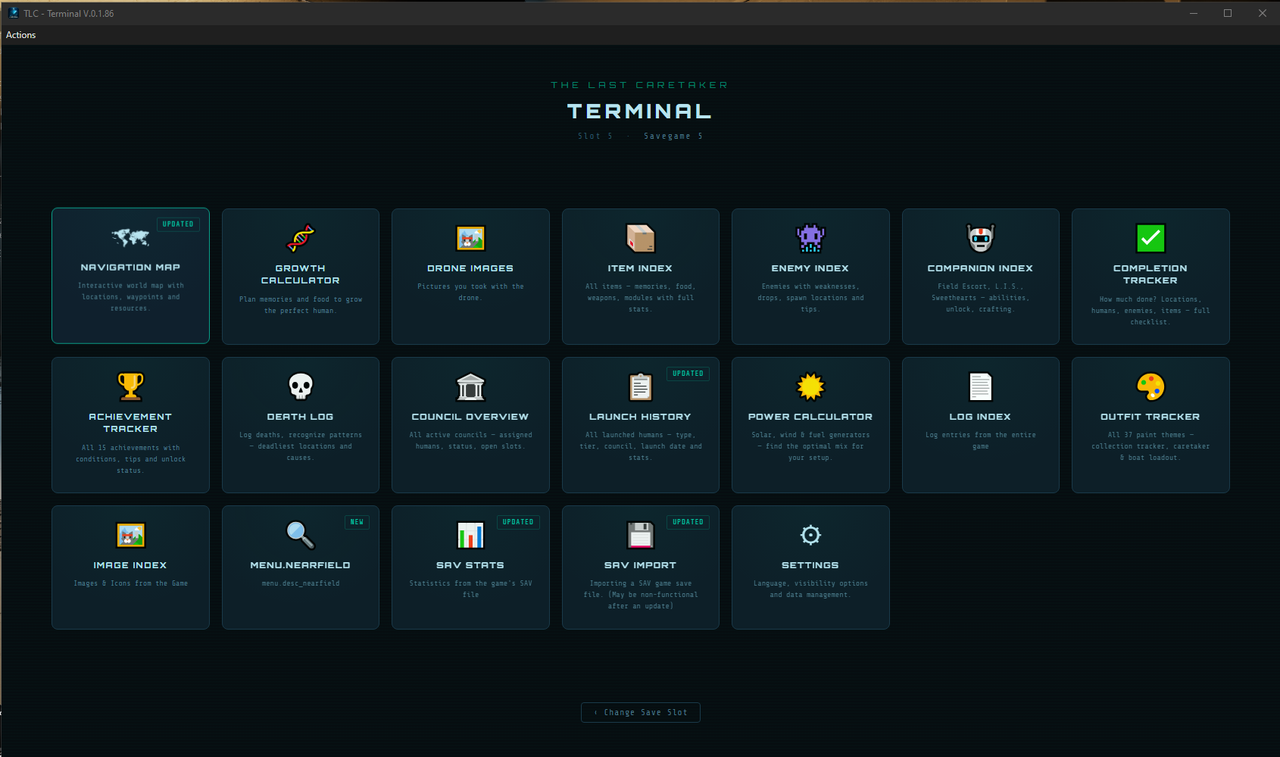Click the UPDATED badge on SAV Stats

coord(518,522)
